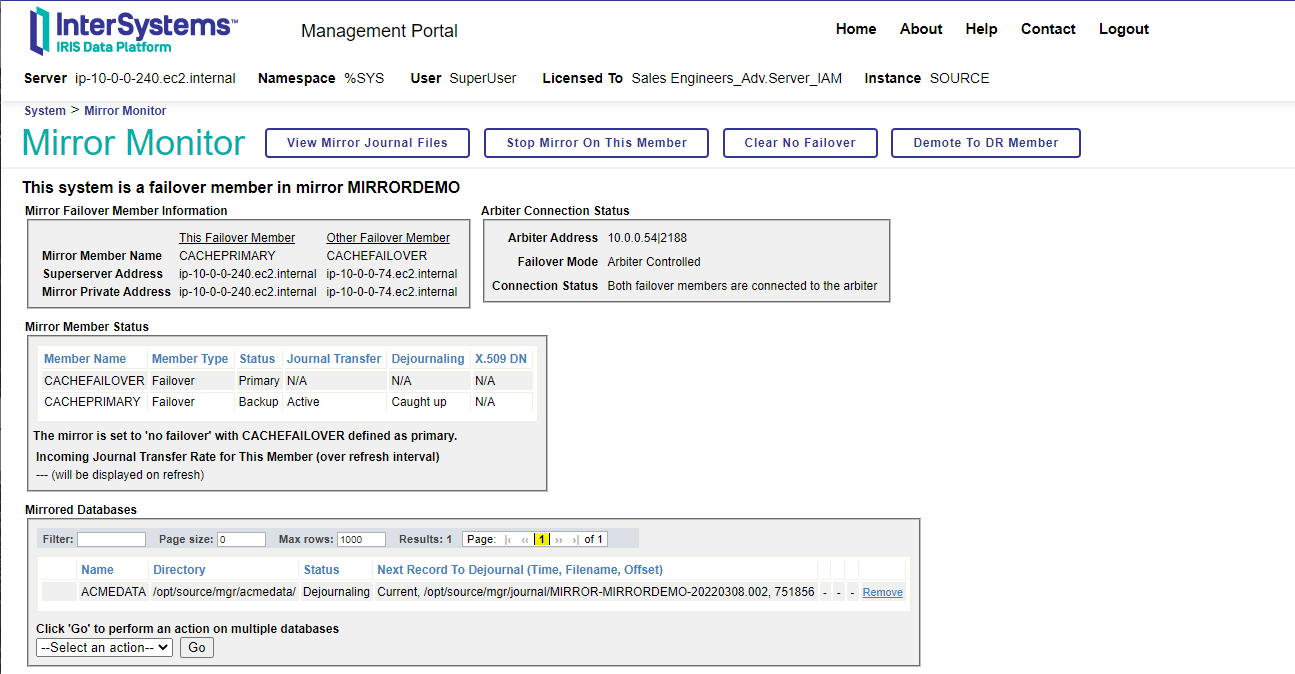This screenshot has width=1295, height=674.
Task: Go to last page of results
Action: pyautogui.click(x=575, y=540)
